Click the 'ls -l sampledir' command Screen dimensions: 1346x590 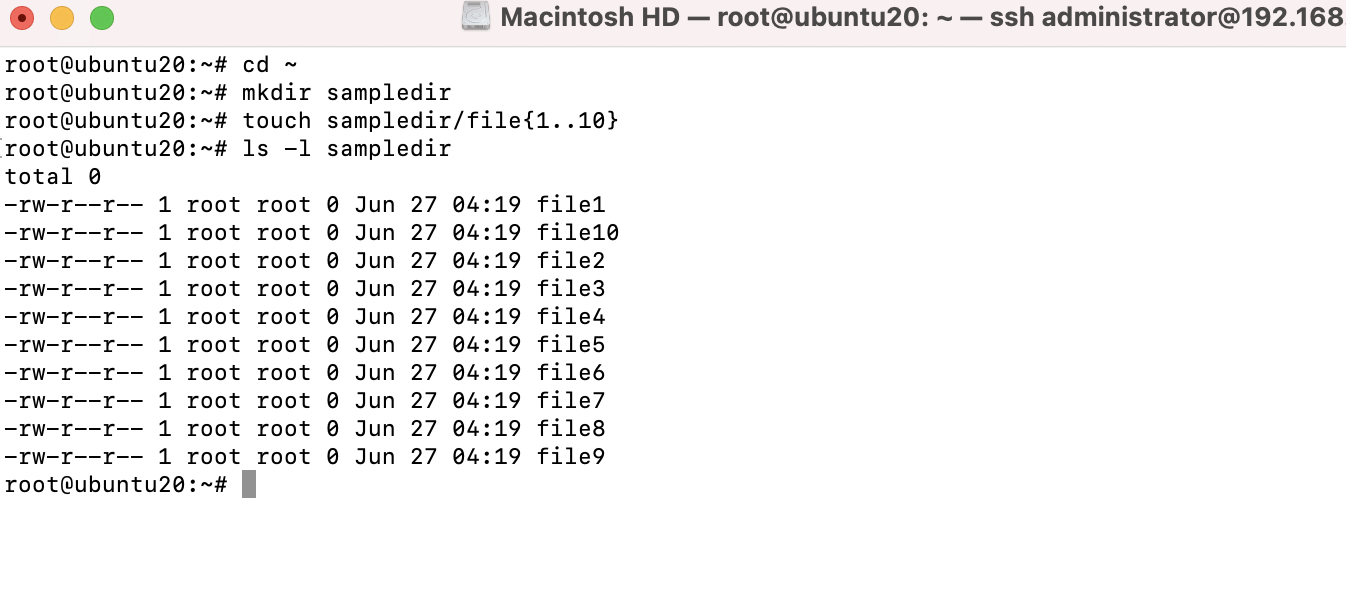coord(347,149)
